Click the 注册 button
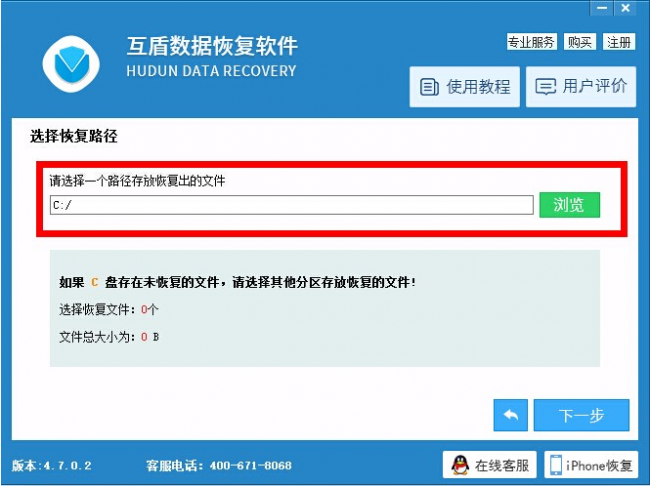Image resolution: width=650 pixels, height=486 pixels. 618,42
